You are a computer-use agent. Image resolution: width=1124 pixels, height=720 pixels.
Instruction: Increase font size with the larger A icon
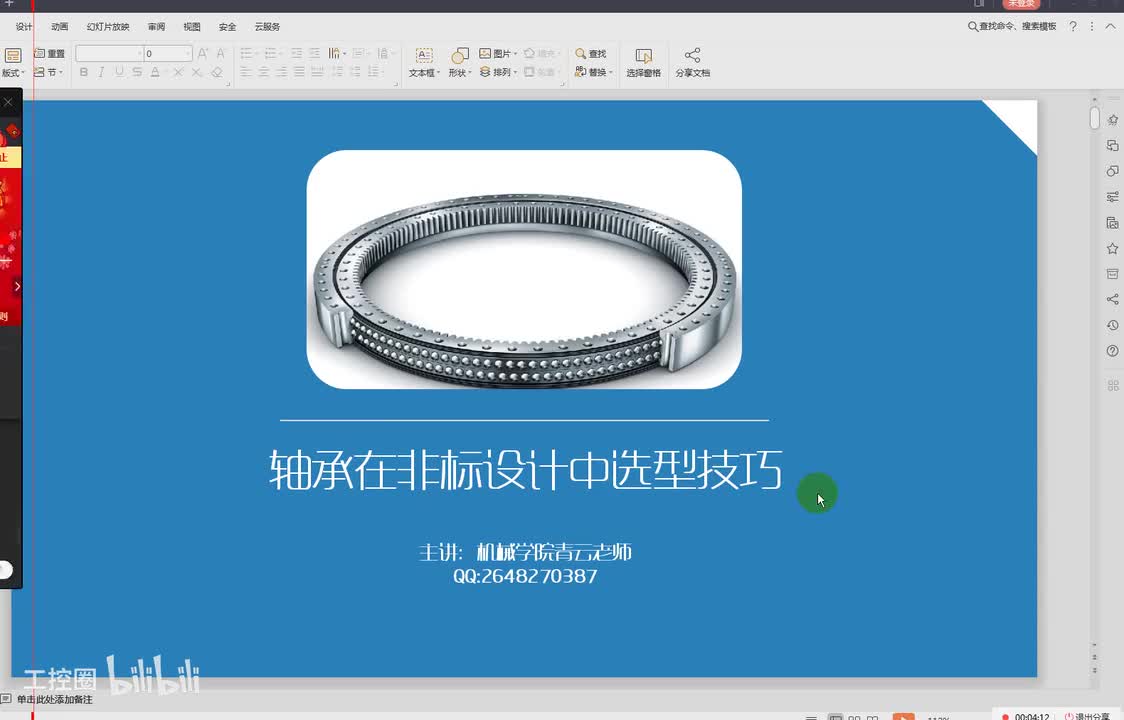(203, 54)
